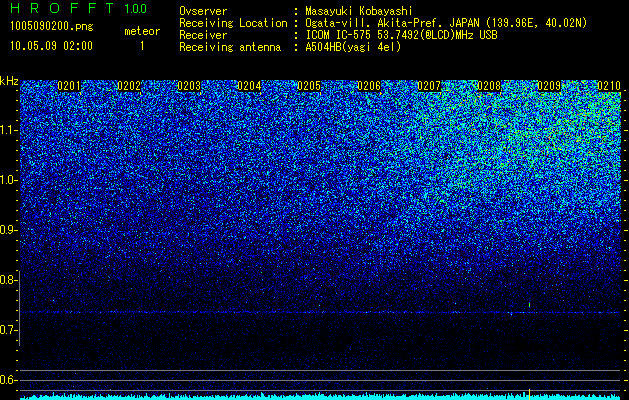Click the 1.0 kHz axis label
Viewport: 629px width, 400px height.
coord(9,180)
